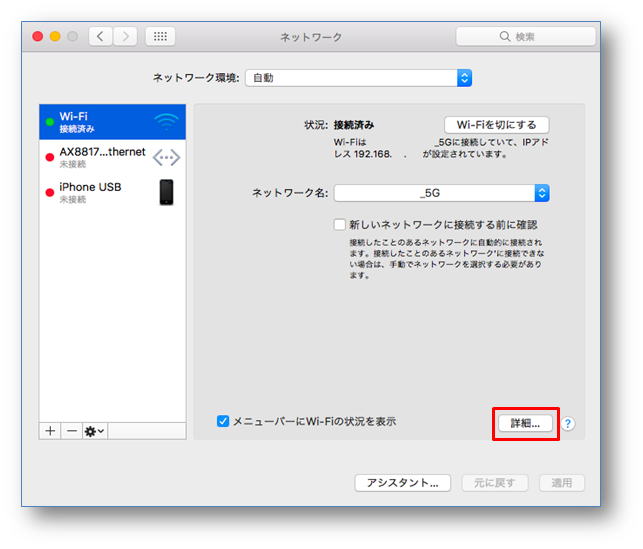Click 元に戻す revert button

(x=495, y=483)
